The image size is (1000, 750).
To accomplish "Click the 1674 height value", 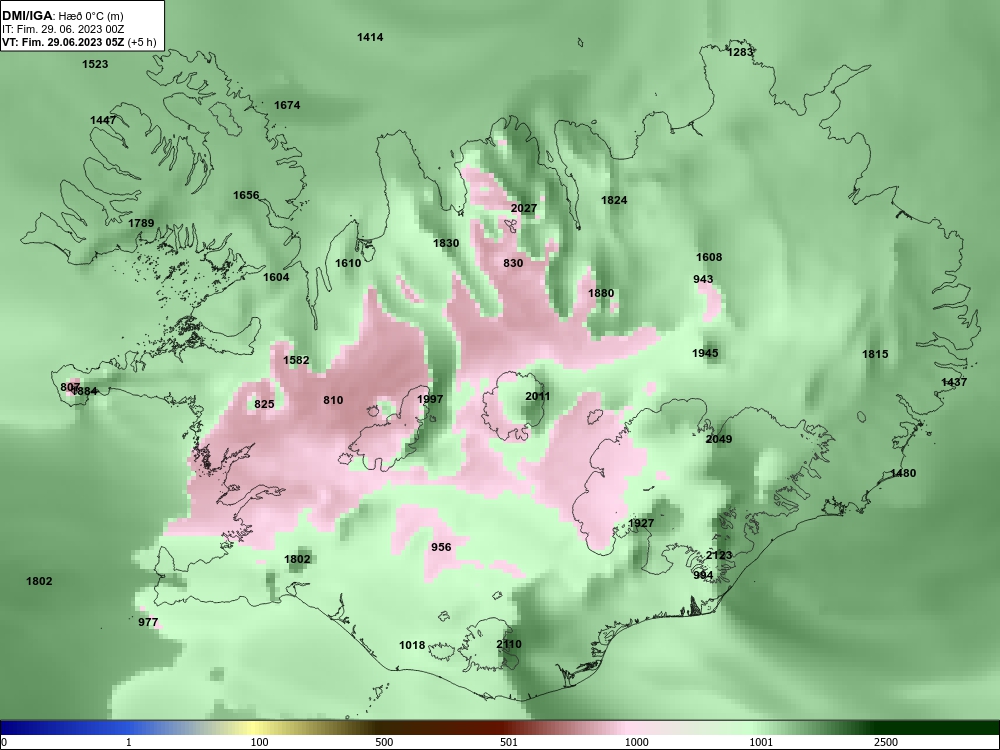I will (287, 105).
